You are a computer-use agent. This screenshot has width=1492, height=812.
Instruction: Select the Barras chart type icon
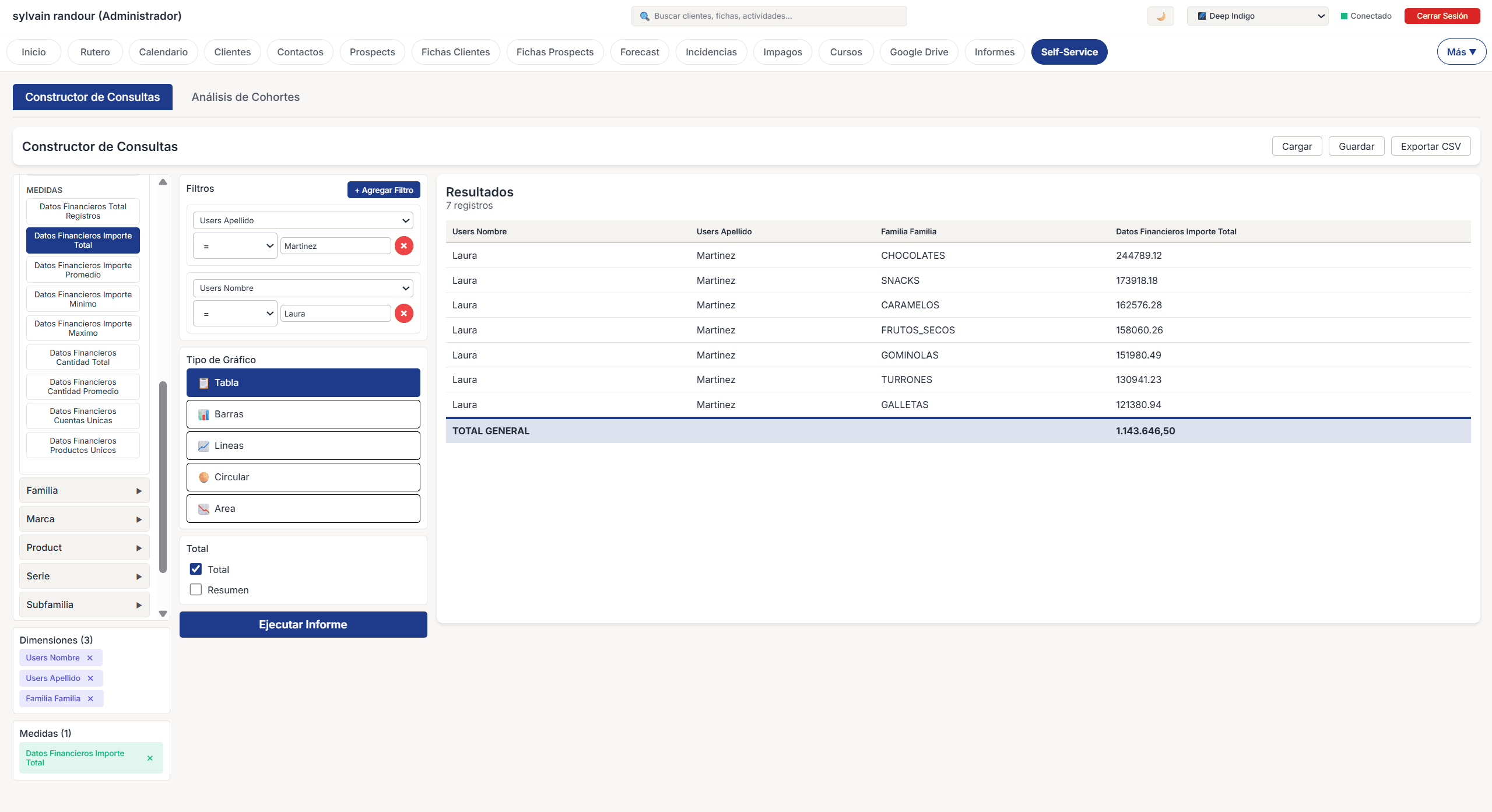(x=203, y=414)
